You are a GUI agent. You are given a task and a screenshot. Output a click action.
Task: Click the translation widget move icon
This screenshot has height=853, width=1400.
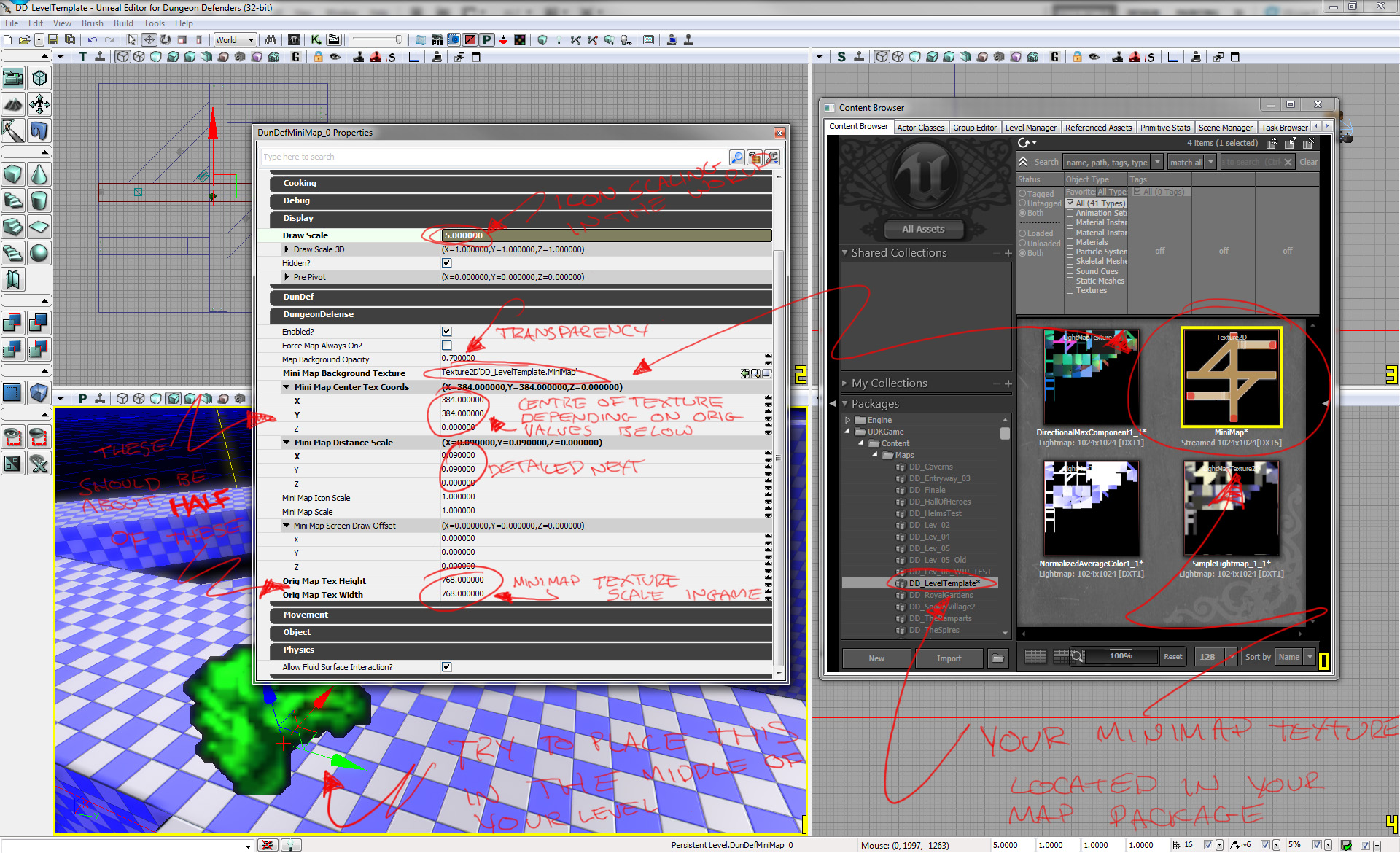tap(149, 40)
